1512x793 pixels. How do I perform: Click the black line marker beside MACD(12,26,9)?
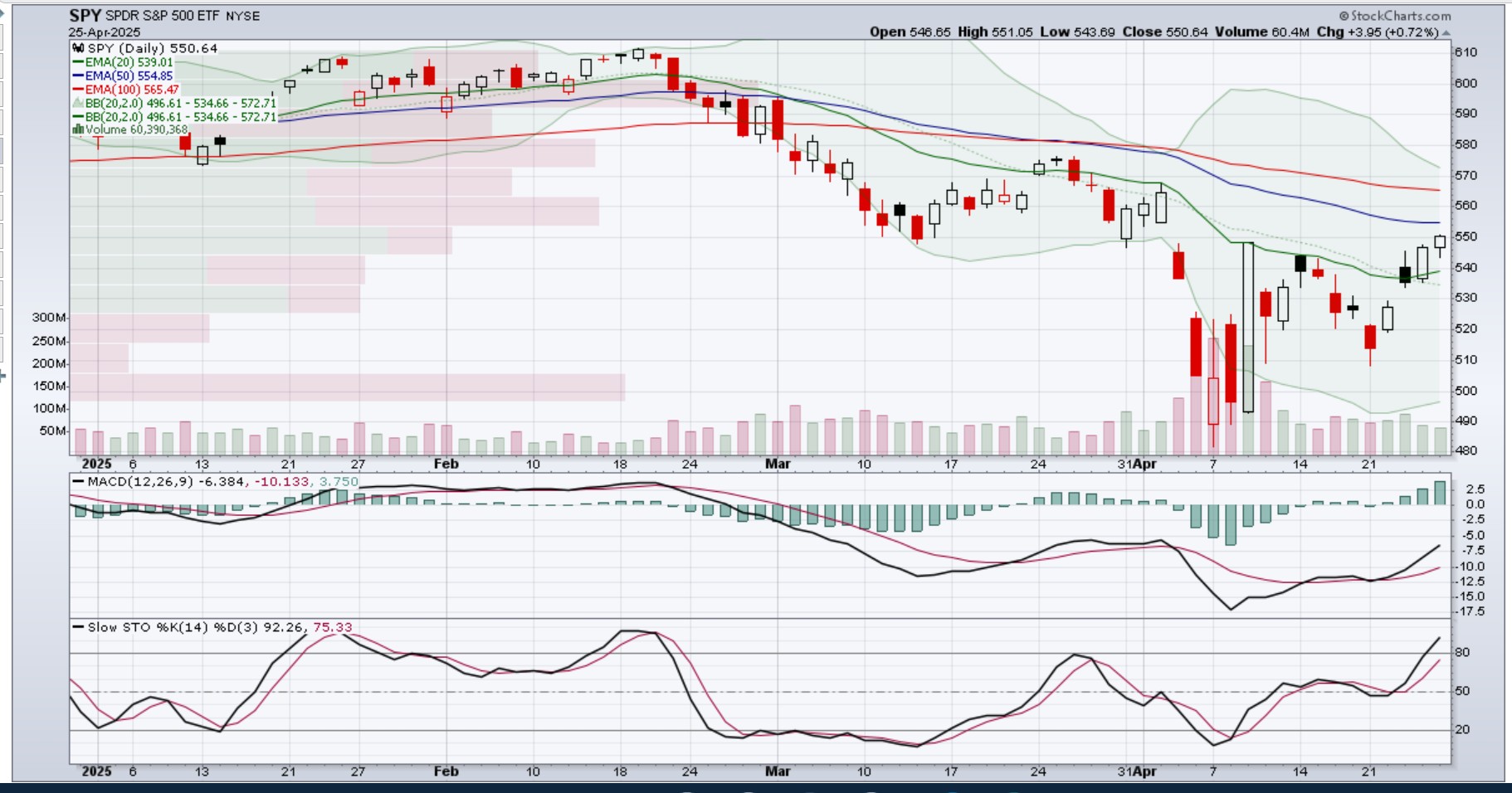click(79, 481)
